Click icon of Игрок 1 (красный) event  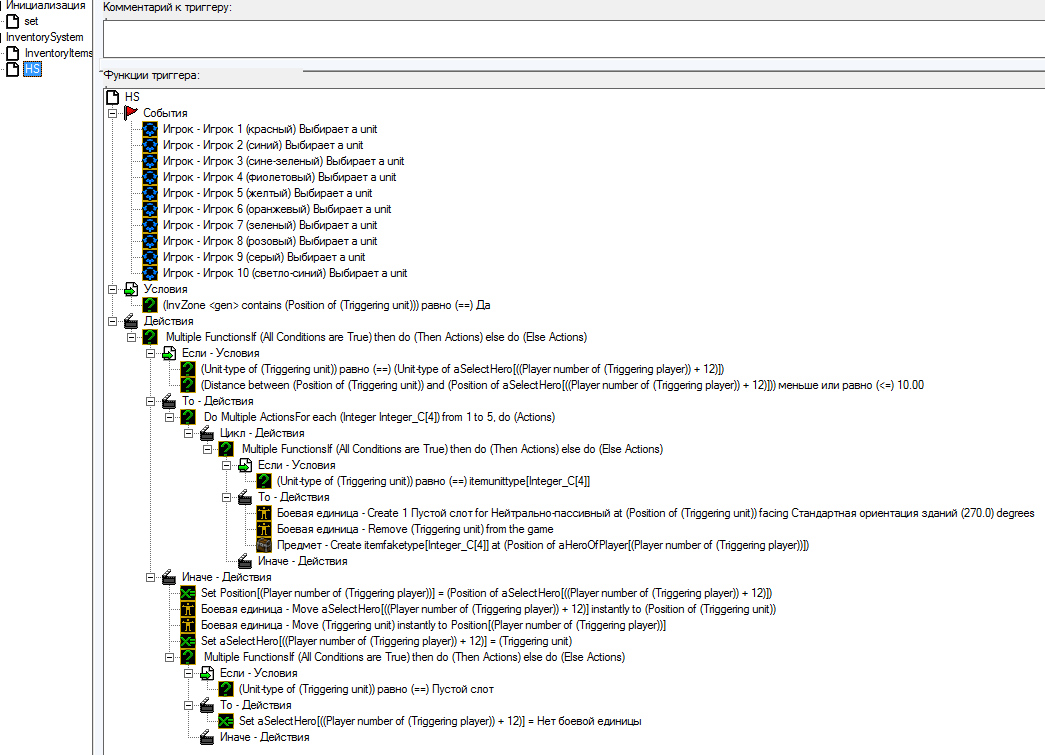(150, 129)
